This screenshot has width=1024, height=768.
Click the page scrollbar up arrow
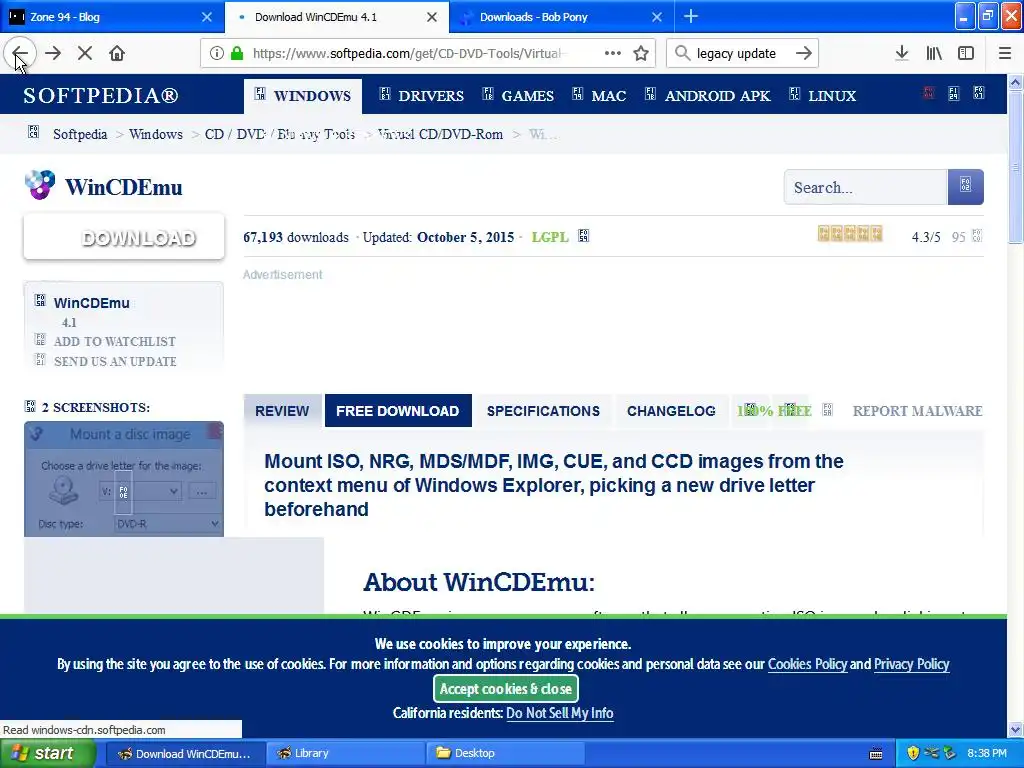1015,82
